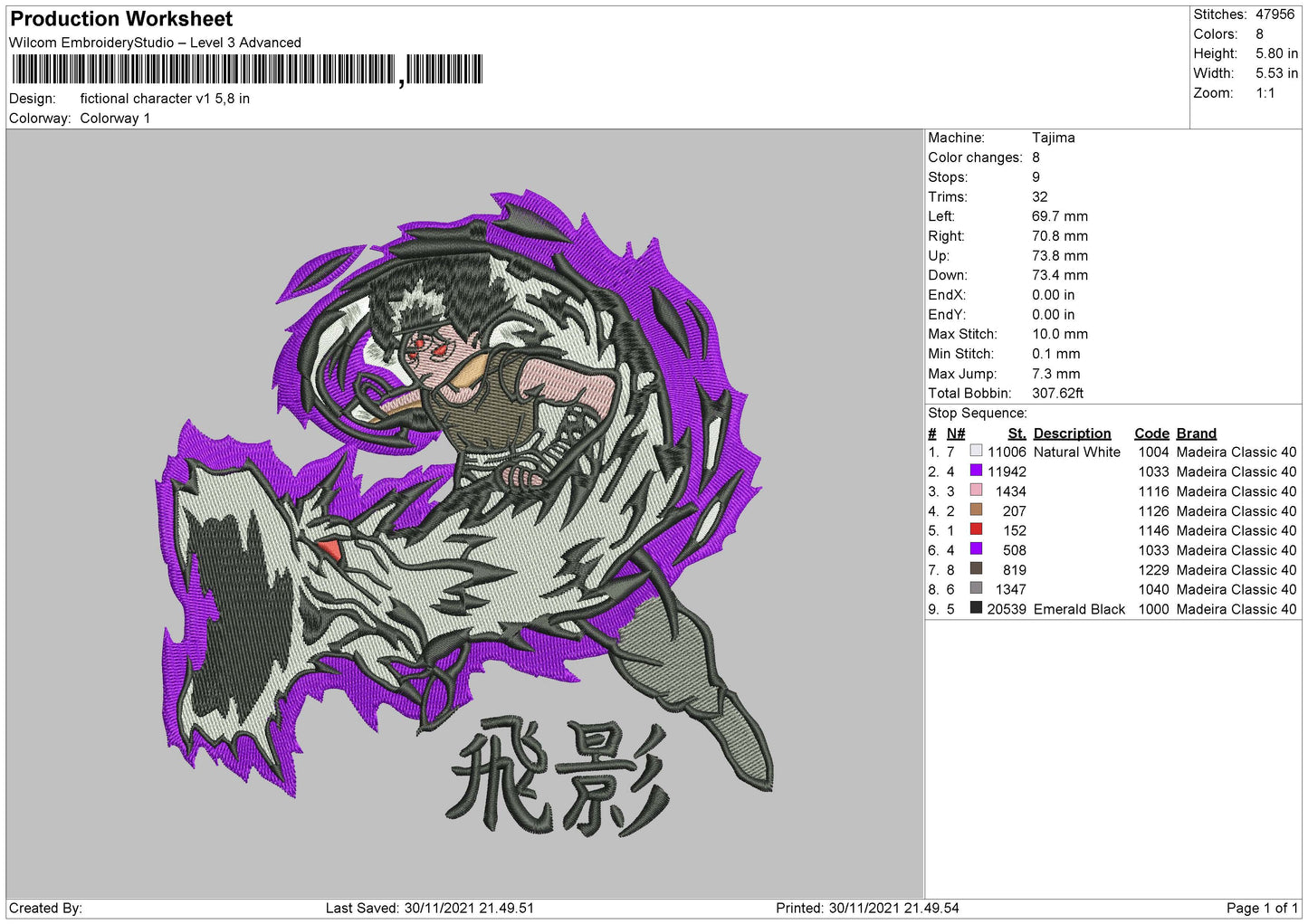1308x924 pixels.
Task: Click the design name 'fictional character v1 5,8 in'
Action: pyautogui.click(x=165, y=99)
